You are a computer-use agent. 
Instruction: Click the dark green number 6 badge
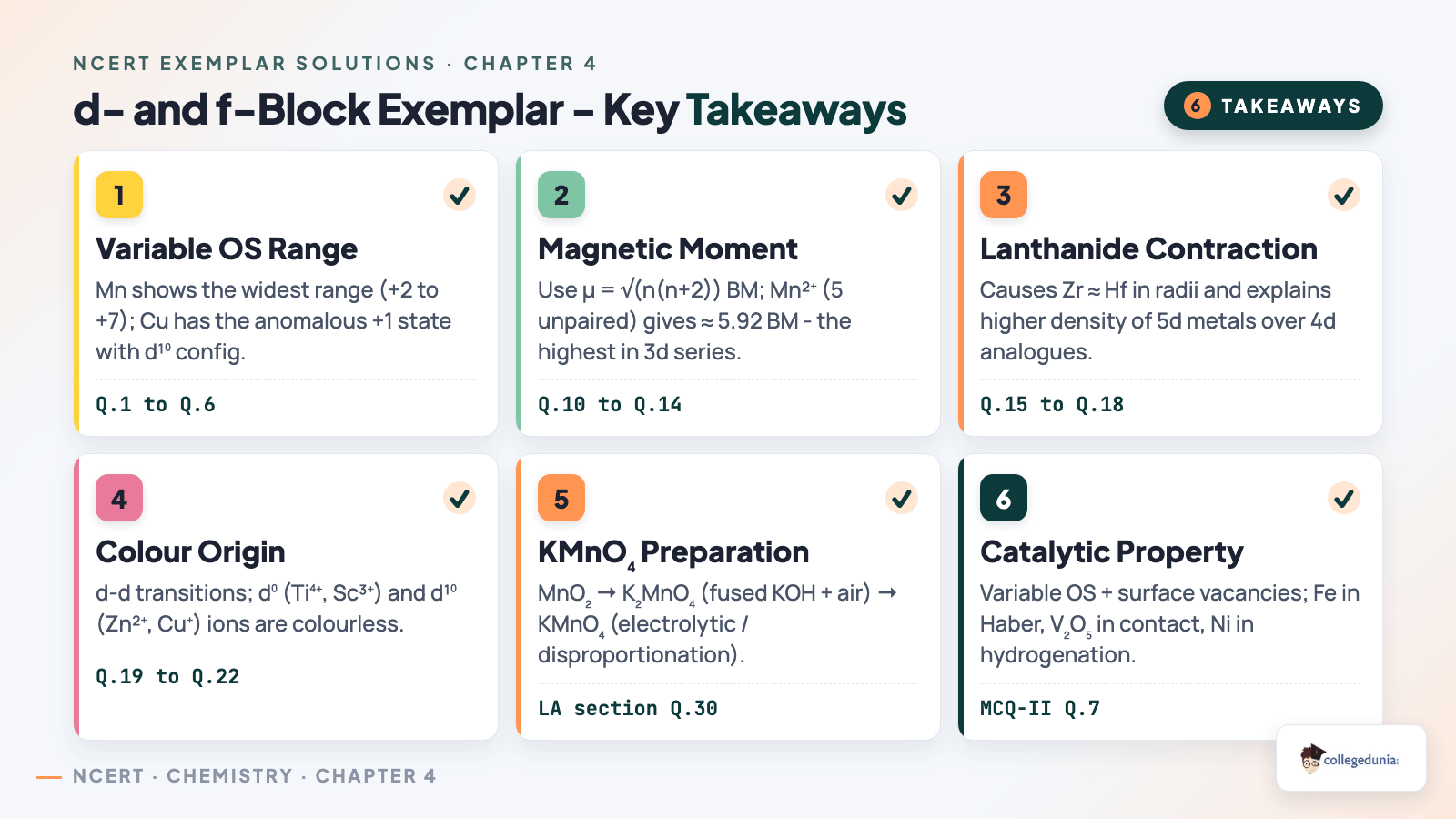click(x=1004, y=498)
